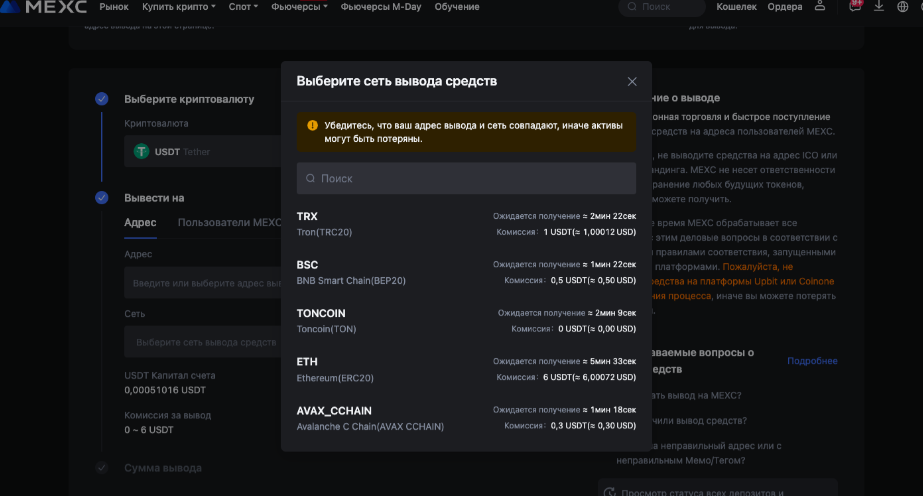Click the withdrawal address input field
This screenshot has height=496, width=923.
(203, 283)
